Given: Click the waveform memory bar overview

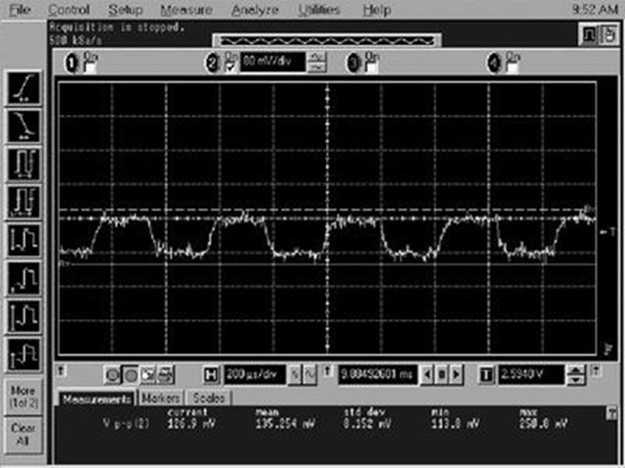Looking at the screenshot, I should click(327, 40).
